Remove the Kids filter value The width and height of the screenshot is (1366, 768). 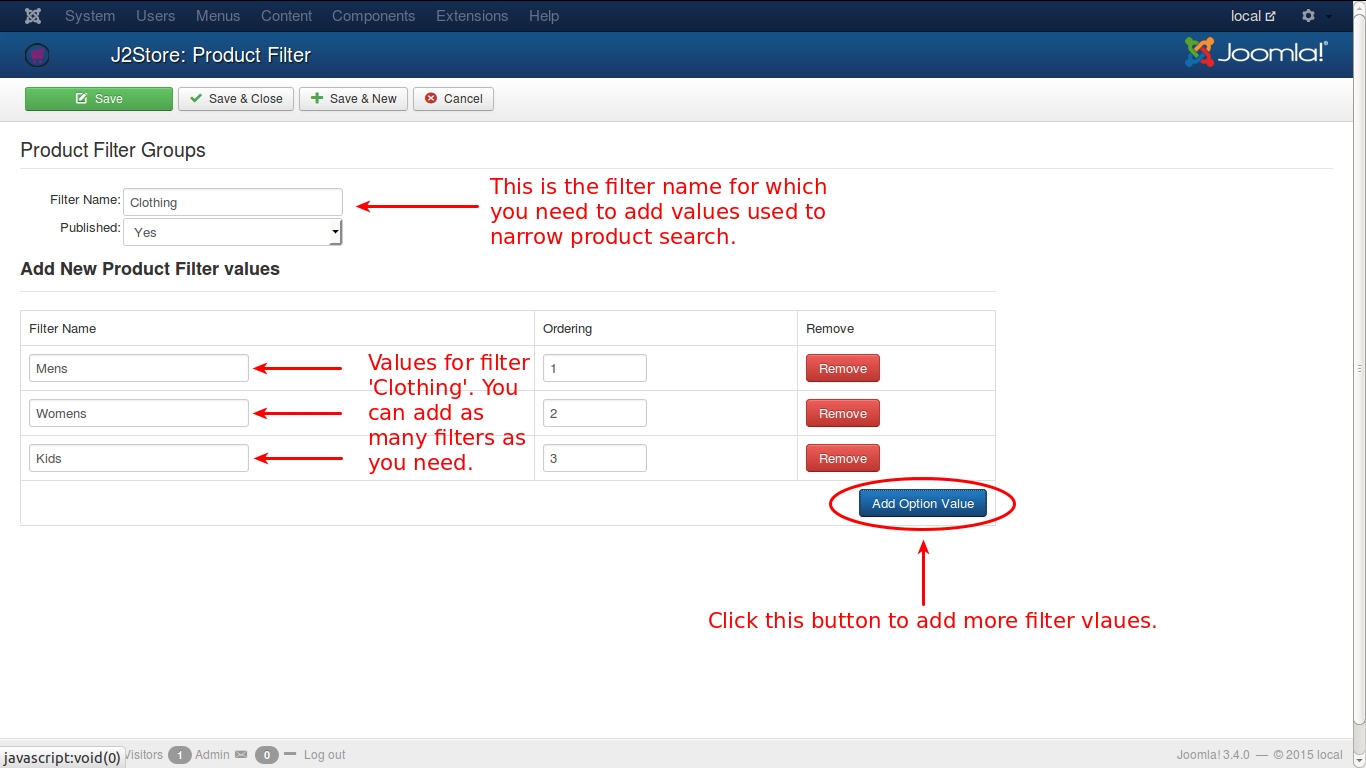pyautogui.click(x=842, y=458)
